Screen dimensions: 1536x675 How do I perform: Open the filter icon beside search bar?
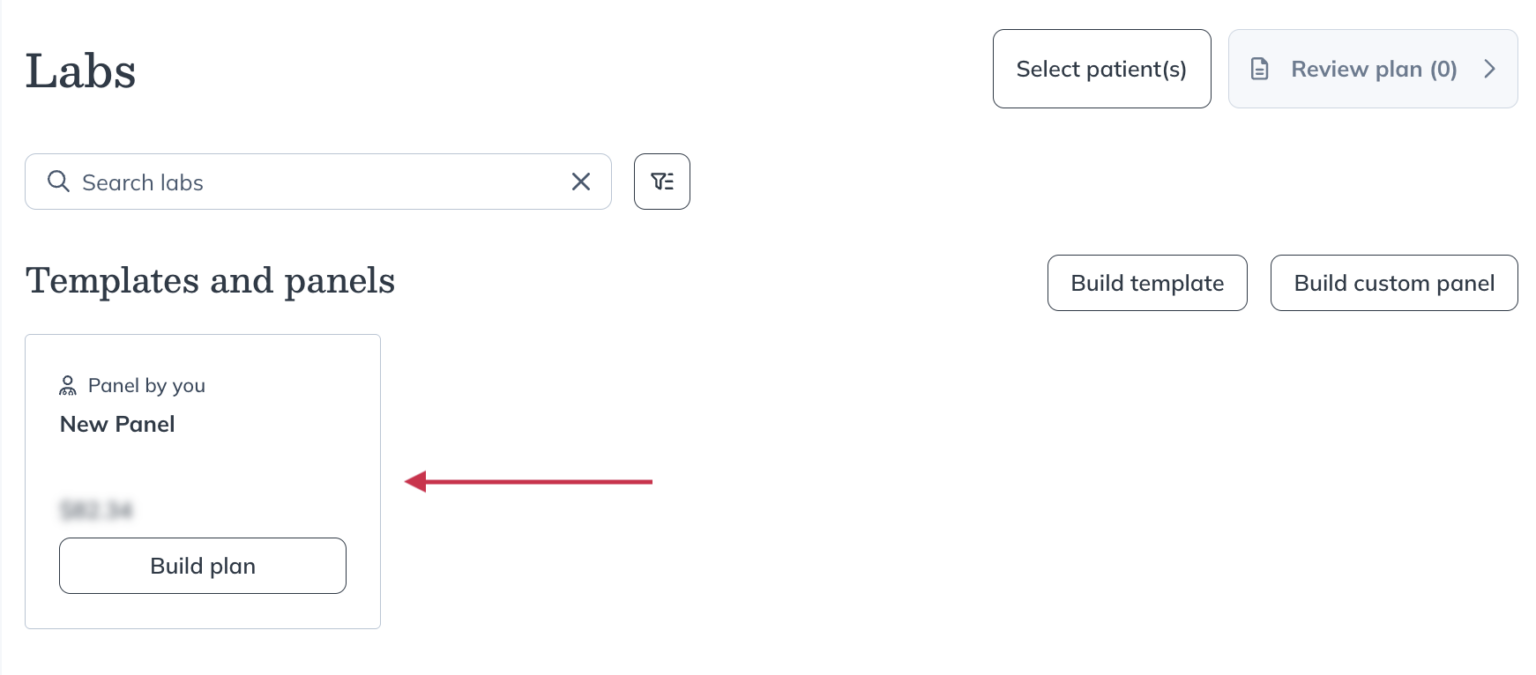(662, 181)
